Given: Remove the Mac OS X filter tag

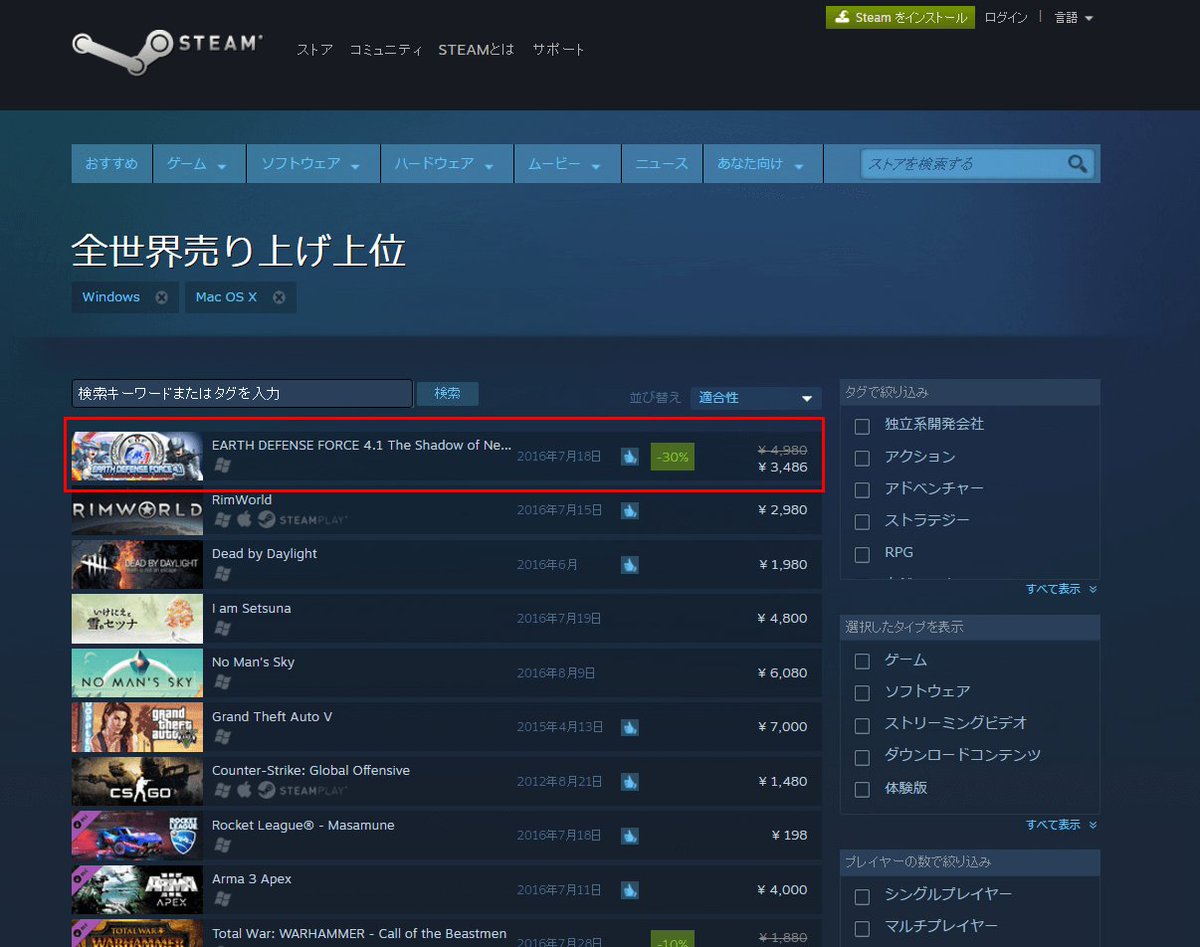Looking at the screenshot, I should coord(279,297).
